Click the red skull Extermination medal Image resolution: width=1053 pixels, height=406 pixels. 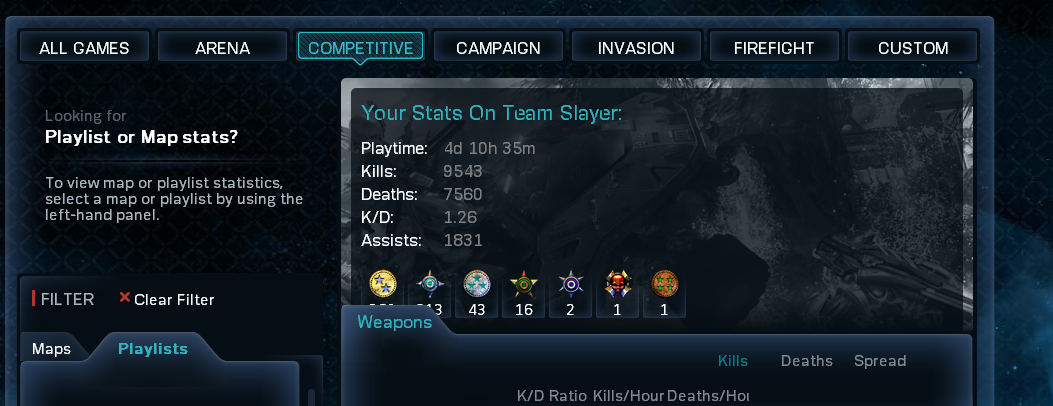(618, 284)
